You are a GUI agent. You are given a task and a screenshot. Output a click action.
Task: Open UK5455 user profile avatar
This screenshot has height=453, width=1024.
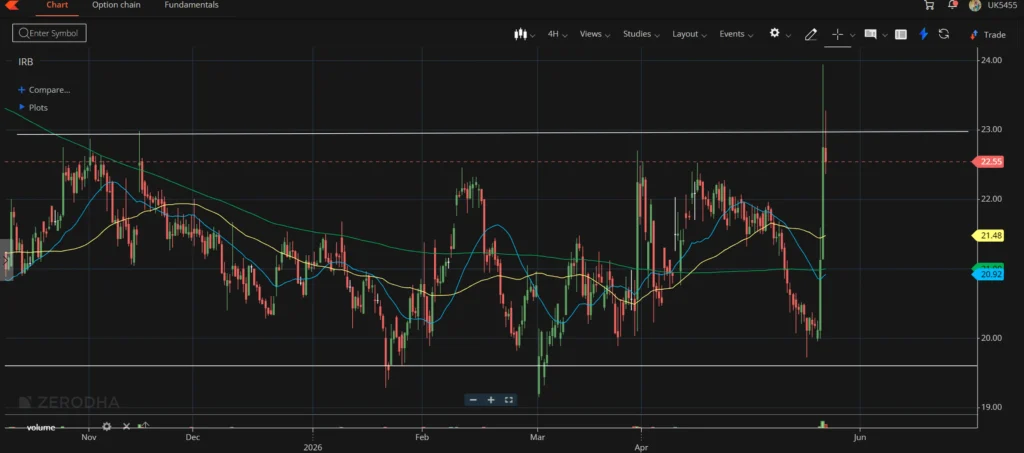975,5
